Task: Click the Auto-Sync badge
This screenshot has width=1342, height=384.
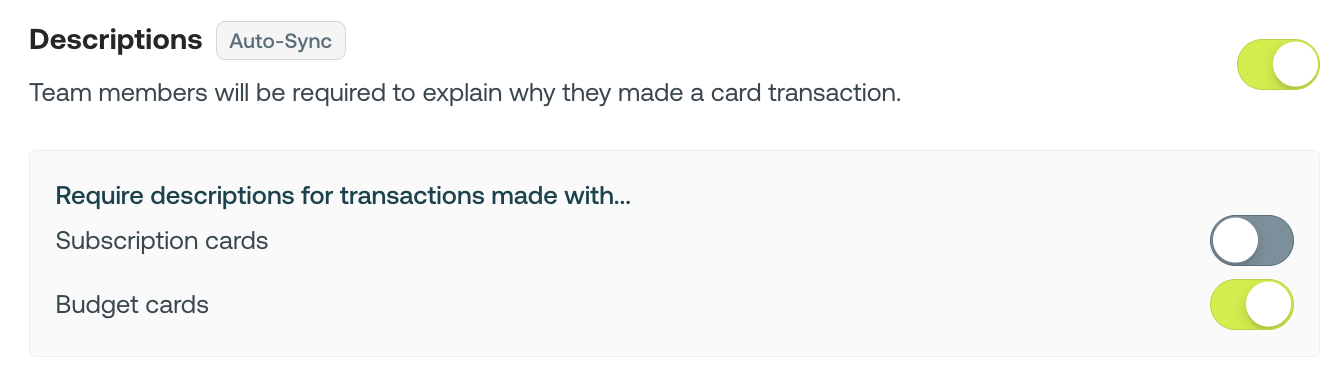Action: coord(281,42)
